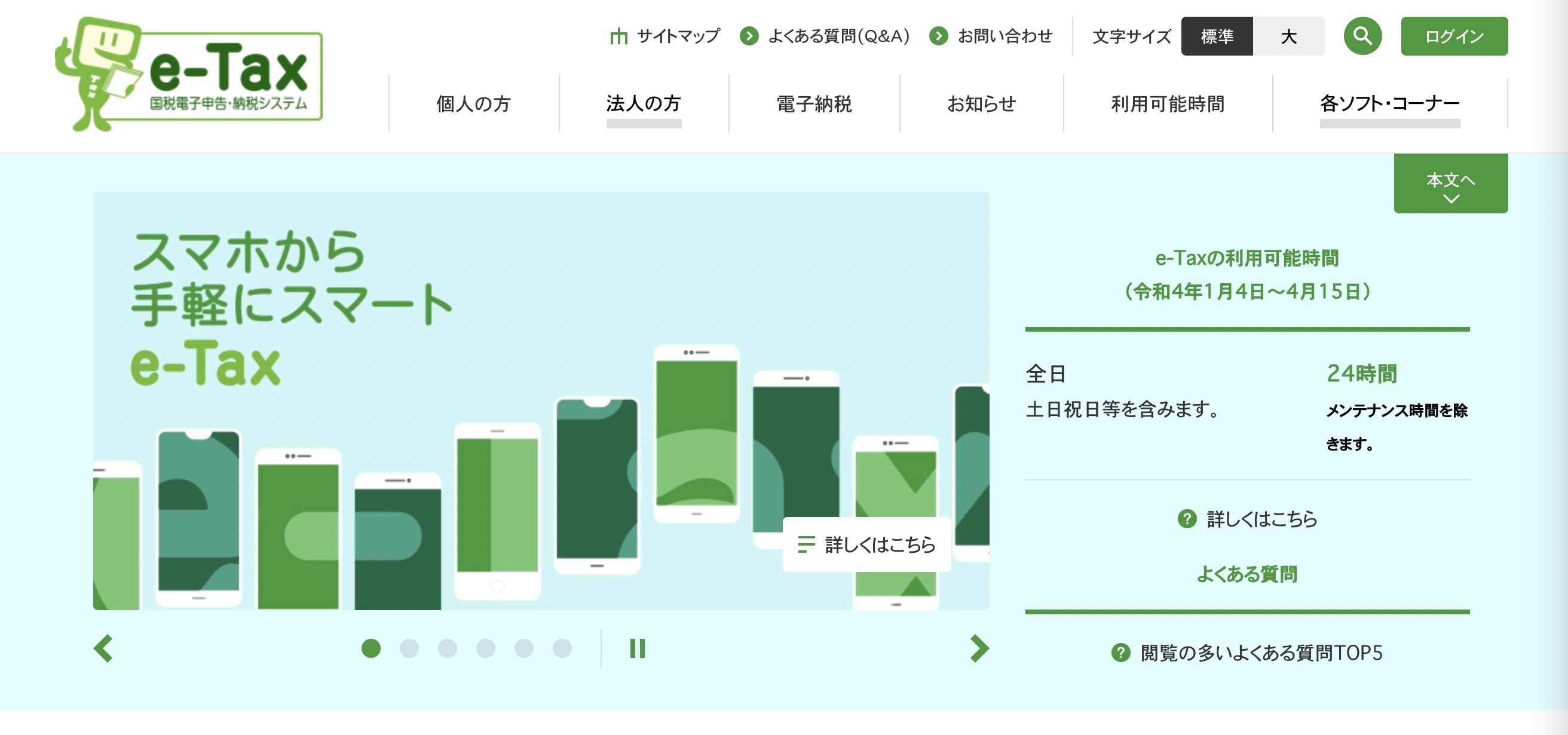Select fourth carousel dot
Viewport: 1568px width, 735px height.
click(486, 648)
